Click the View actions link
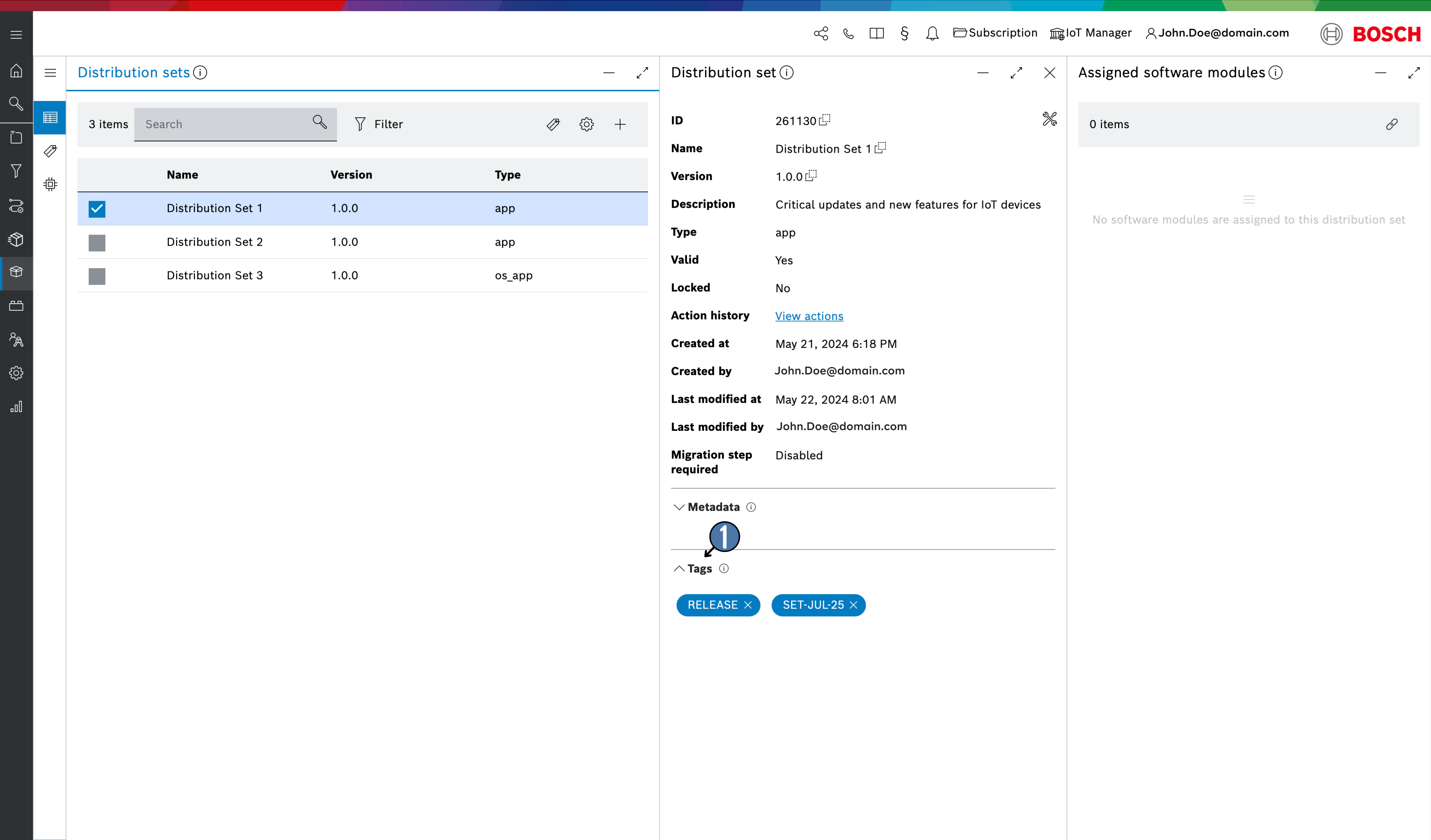 (x=809, y=316)
